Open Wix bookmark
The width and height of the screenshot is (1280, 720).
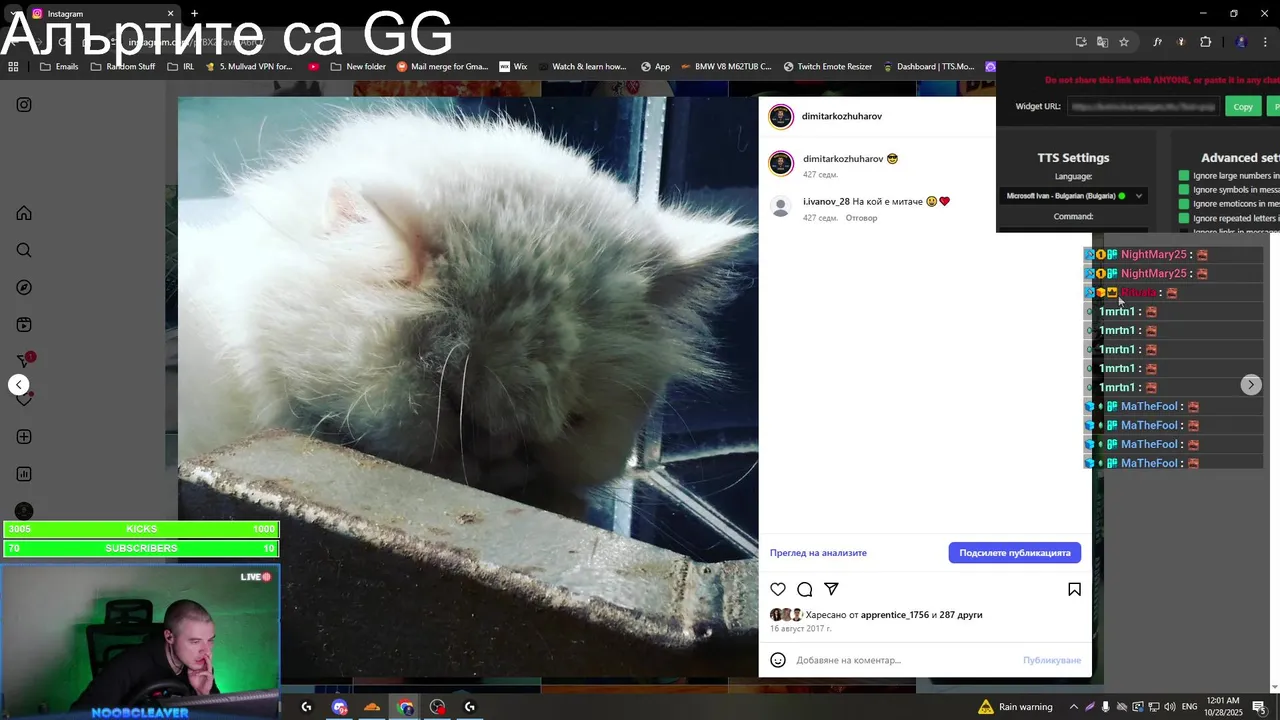[513, 67]
